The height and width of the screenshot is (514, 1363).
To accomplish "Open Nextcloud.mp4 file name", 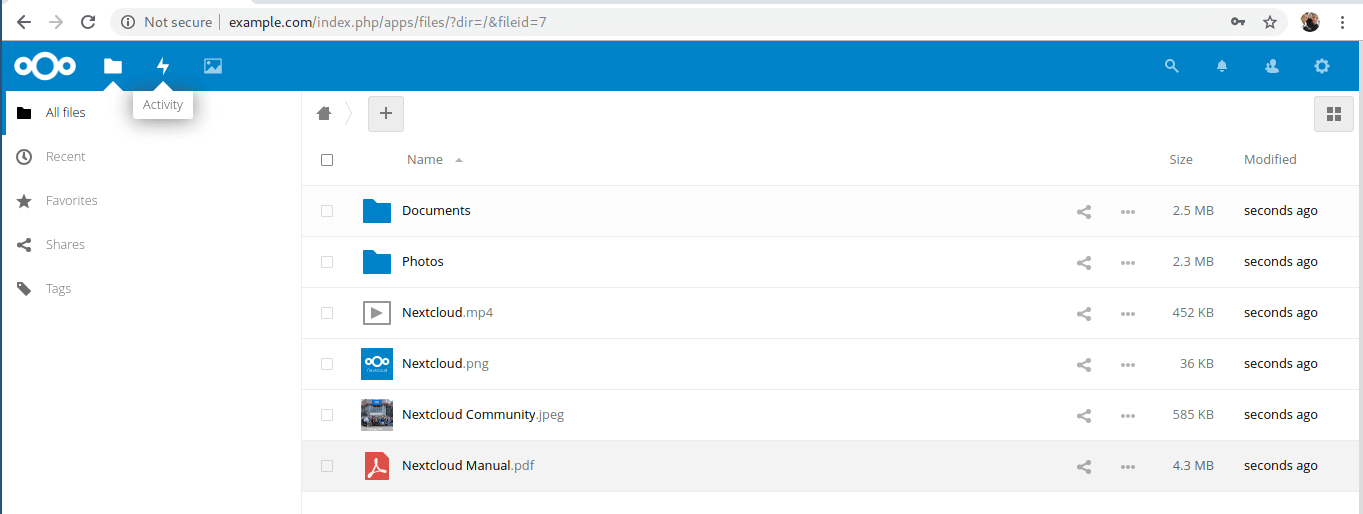I will [x=447, y=313].
